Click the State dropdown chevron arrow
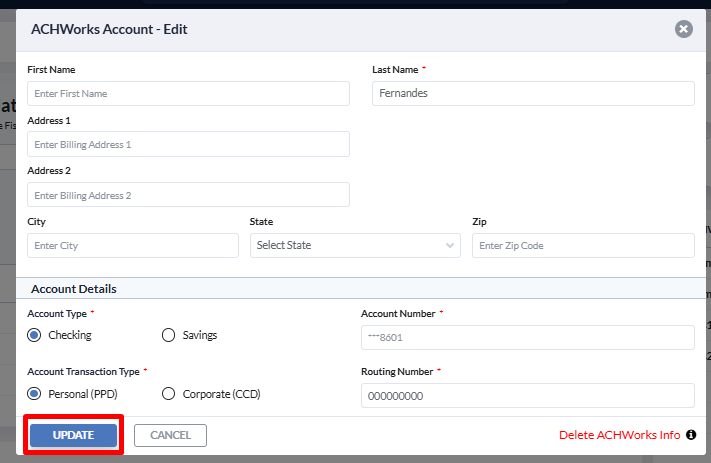711x463 pixels. click(450, 245)
